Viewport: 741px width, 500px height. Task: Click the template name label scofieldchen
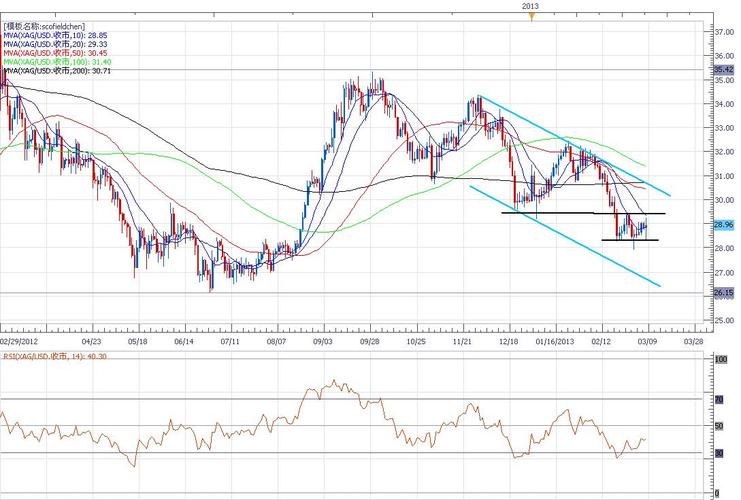pyautogui.click(x=44, y=26)
